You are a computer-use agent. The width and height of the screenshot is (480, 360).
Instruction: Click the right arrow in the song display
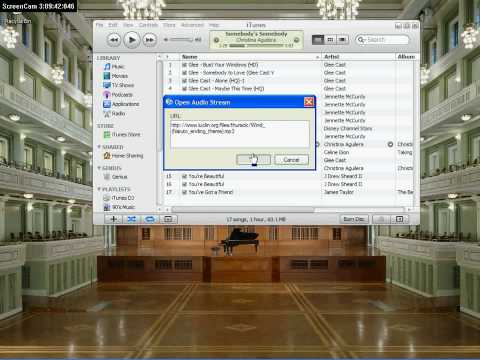pos(296,40)
